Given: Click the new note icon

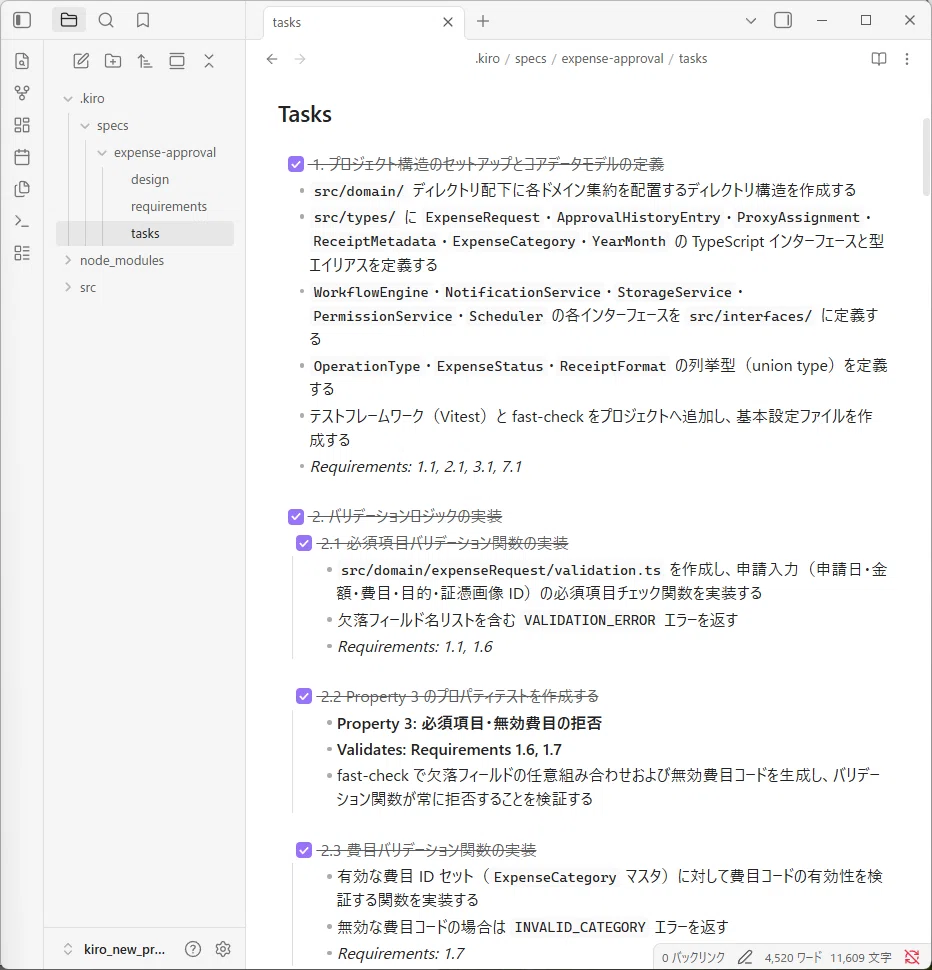Looking at the screenshot, I should click(x=81, y=61).
